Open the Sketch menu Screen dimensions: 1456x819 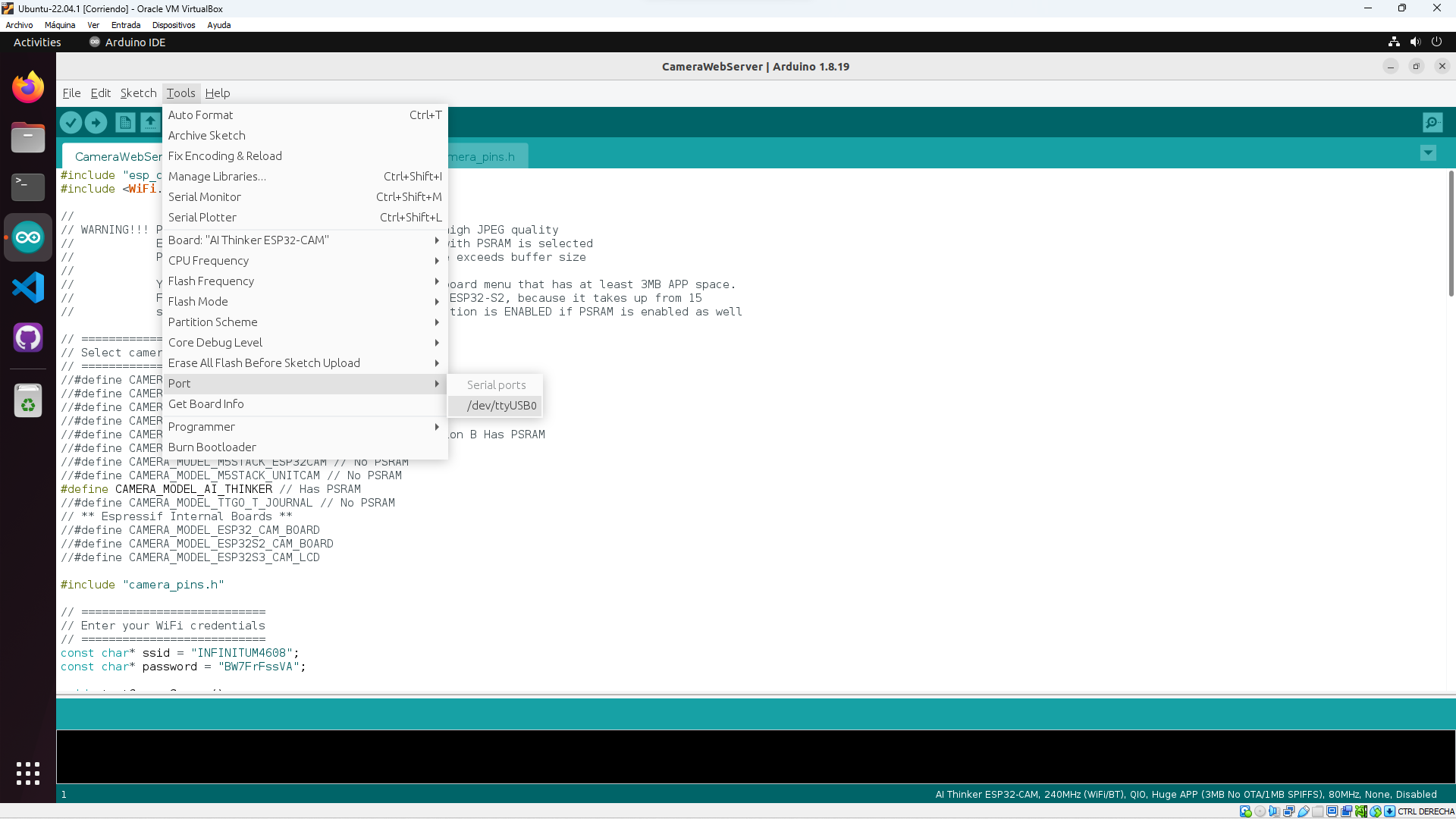click(138, 93)
